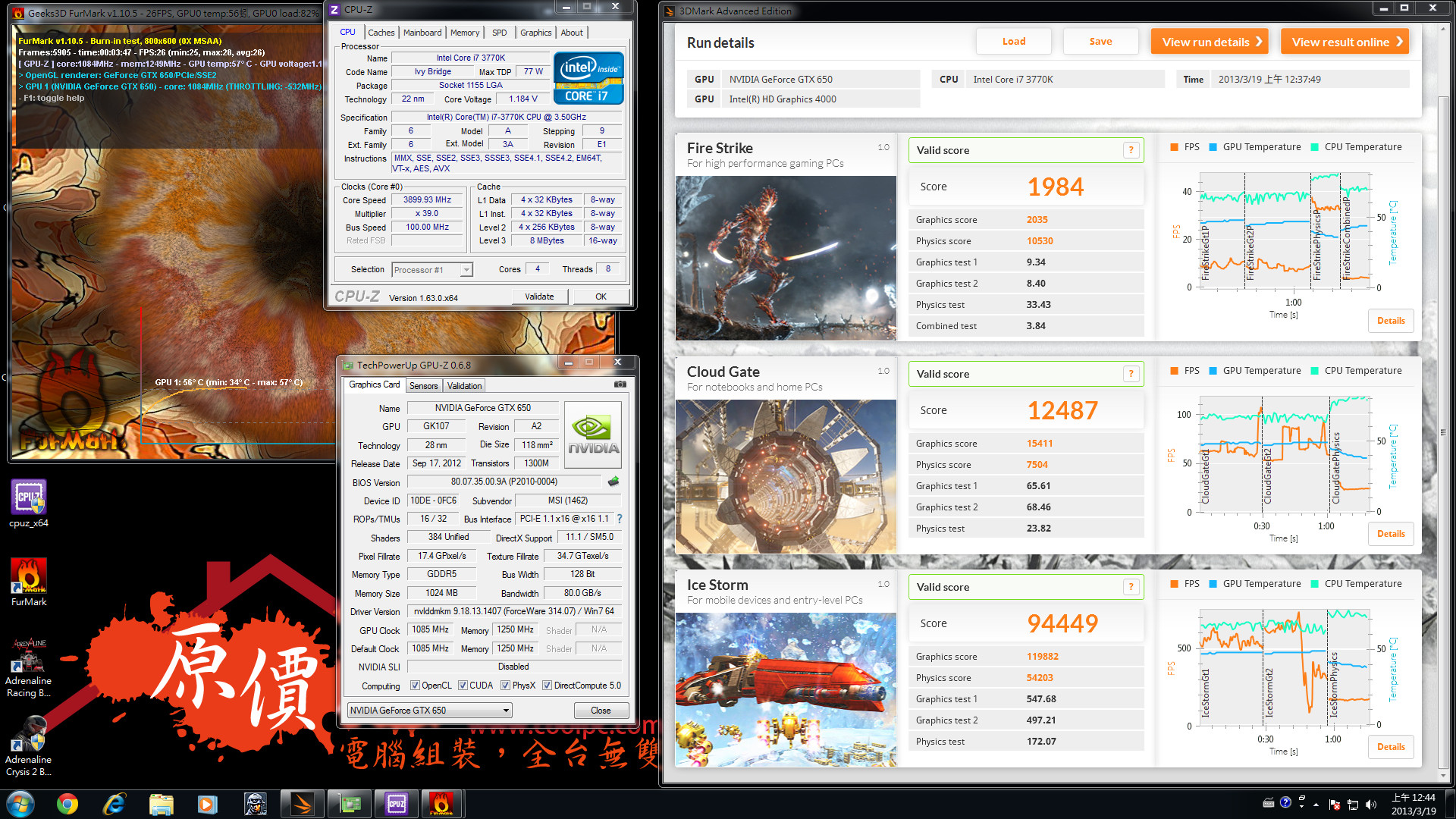The height and width of the screenshot is (819, 1456).
Task: Toggle PhysX checkbox in GPU-Z
Action: 505,686
